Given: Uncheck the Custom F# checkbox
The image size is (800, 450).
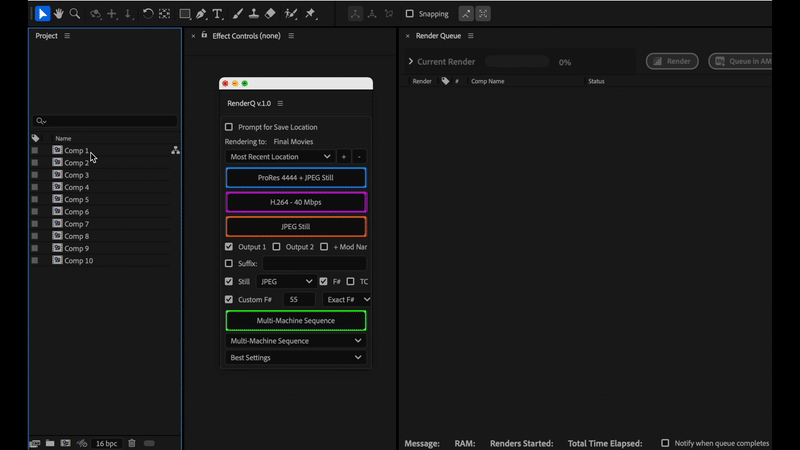Looking at the screenshot, I should coord(229,299).
